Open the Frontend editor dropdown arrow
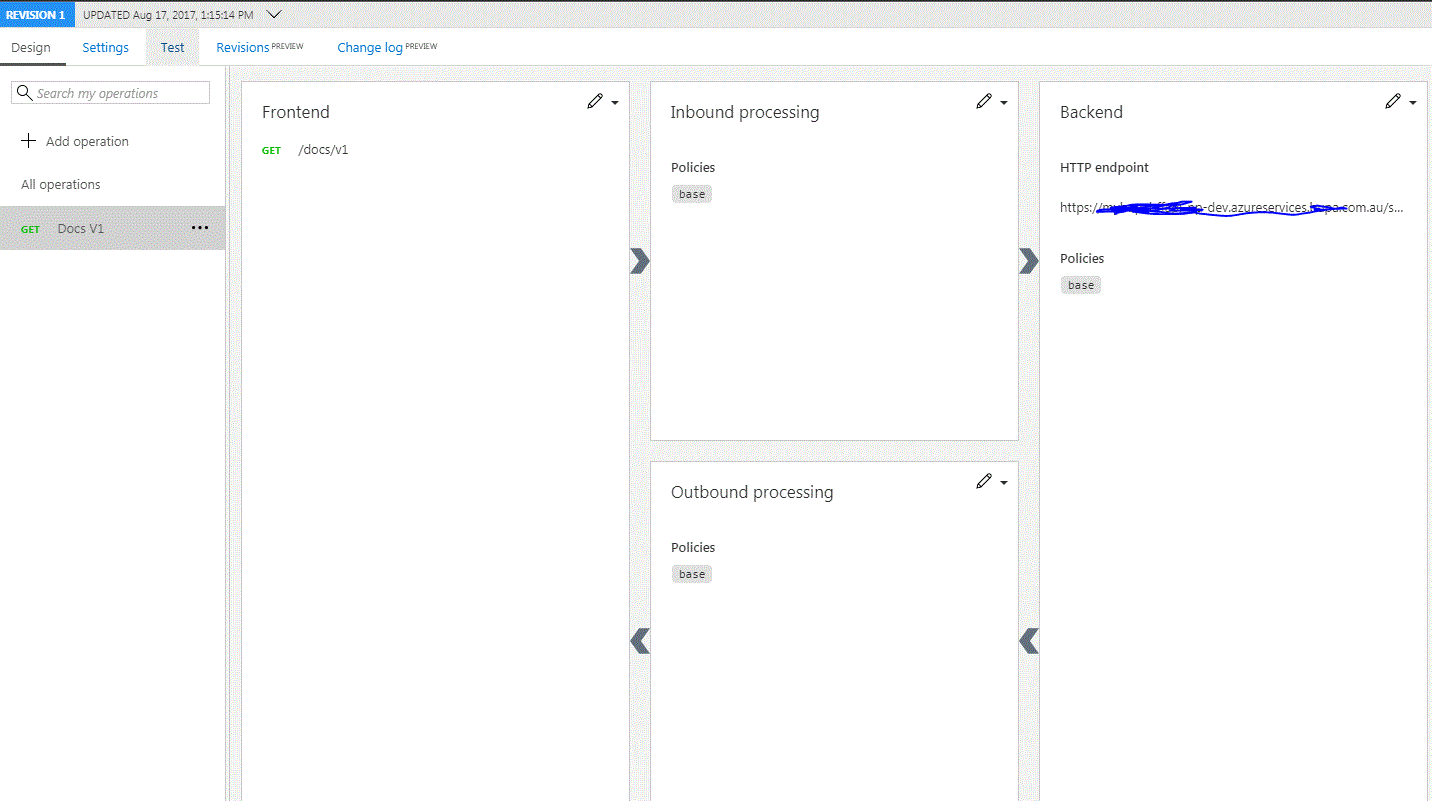The height and width of the screenshot is (801, 1432). pyautogui.click(x=614, y=102)
